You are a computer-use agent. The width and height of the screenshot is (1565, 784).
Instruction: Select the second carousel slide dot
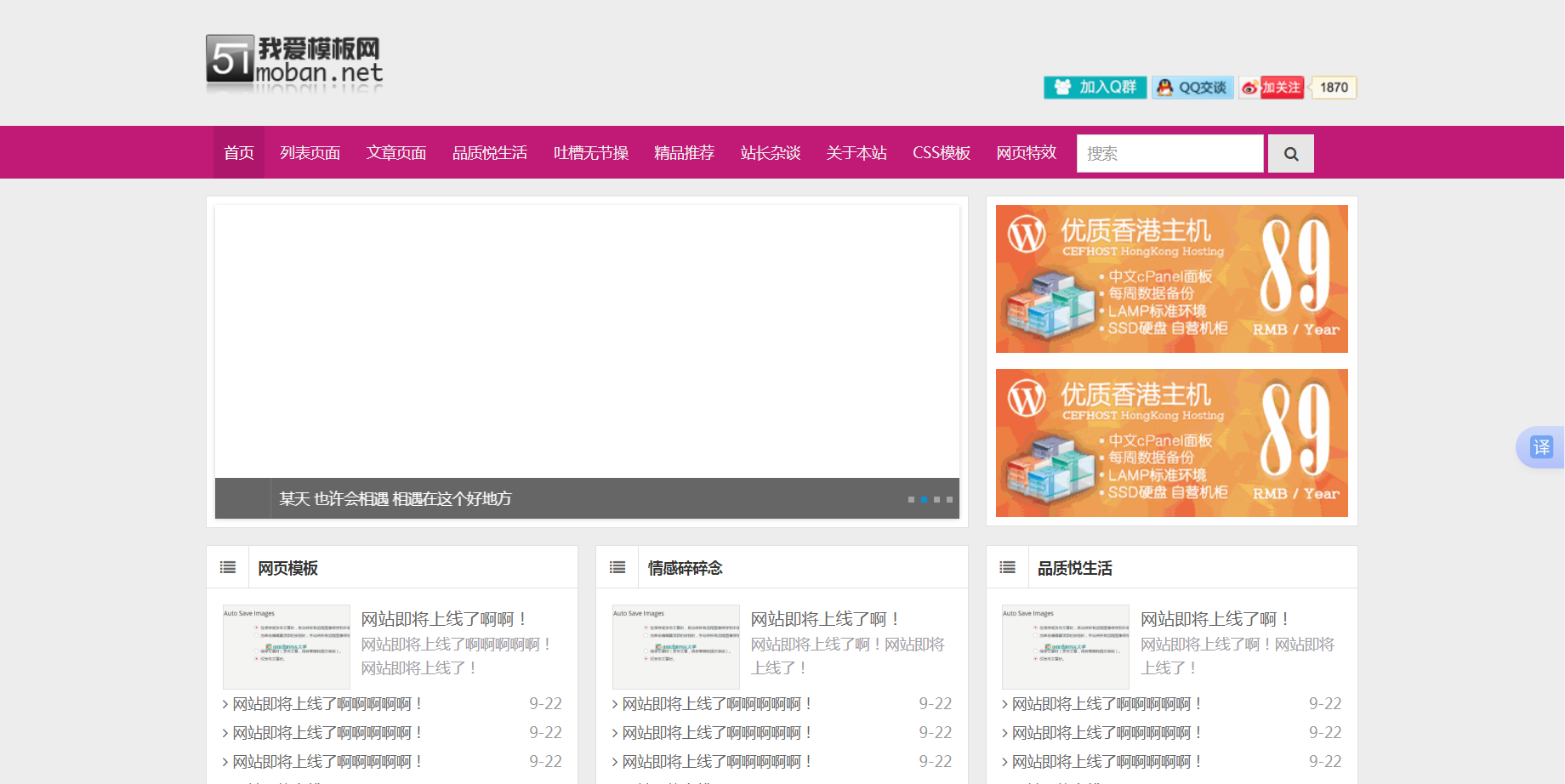click(x=924, y=499)
